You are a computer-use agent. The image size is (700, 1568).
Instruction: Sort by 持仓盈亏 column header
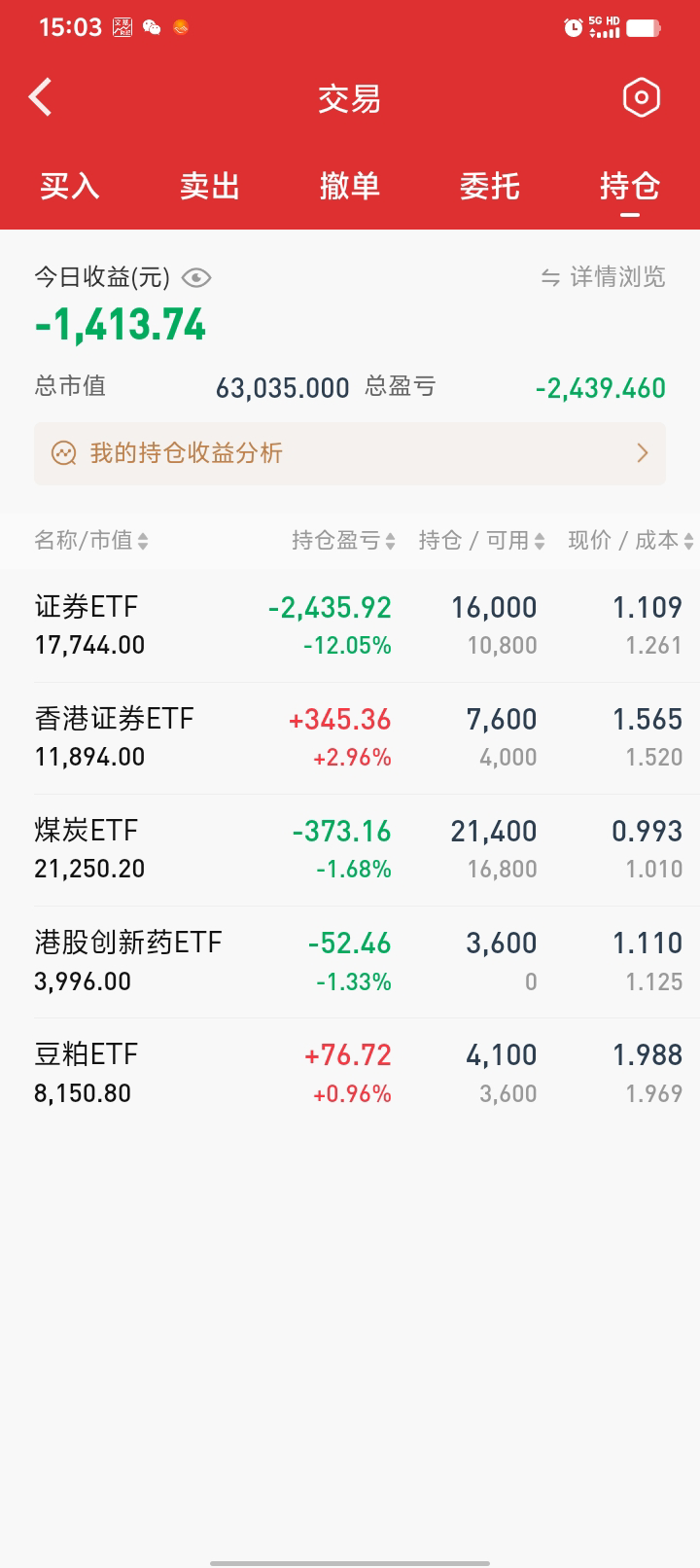tap(343, 541)
